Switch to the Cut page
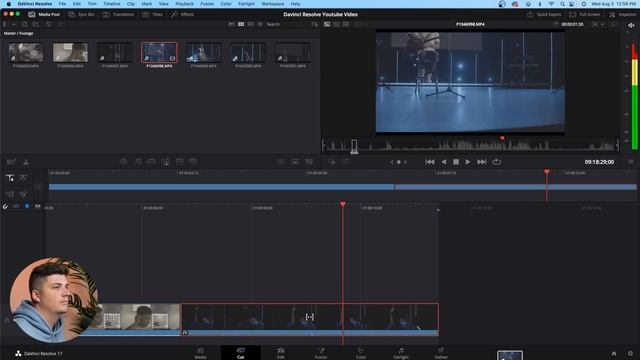 (x=240, y=353)
